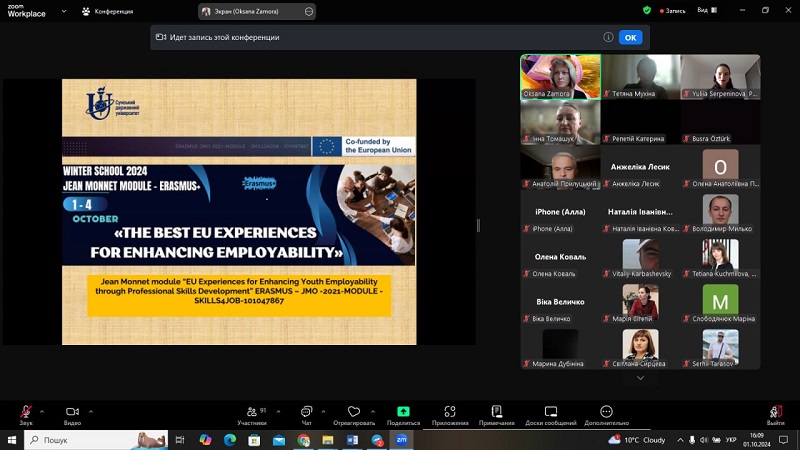Image resolution: width=800 pixels, height=450 pixels.
Task: Click the green encryption shield icon
Action: pos(647,10)
